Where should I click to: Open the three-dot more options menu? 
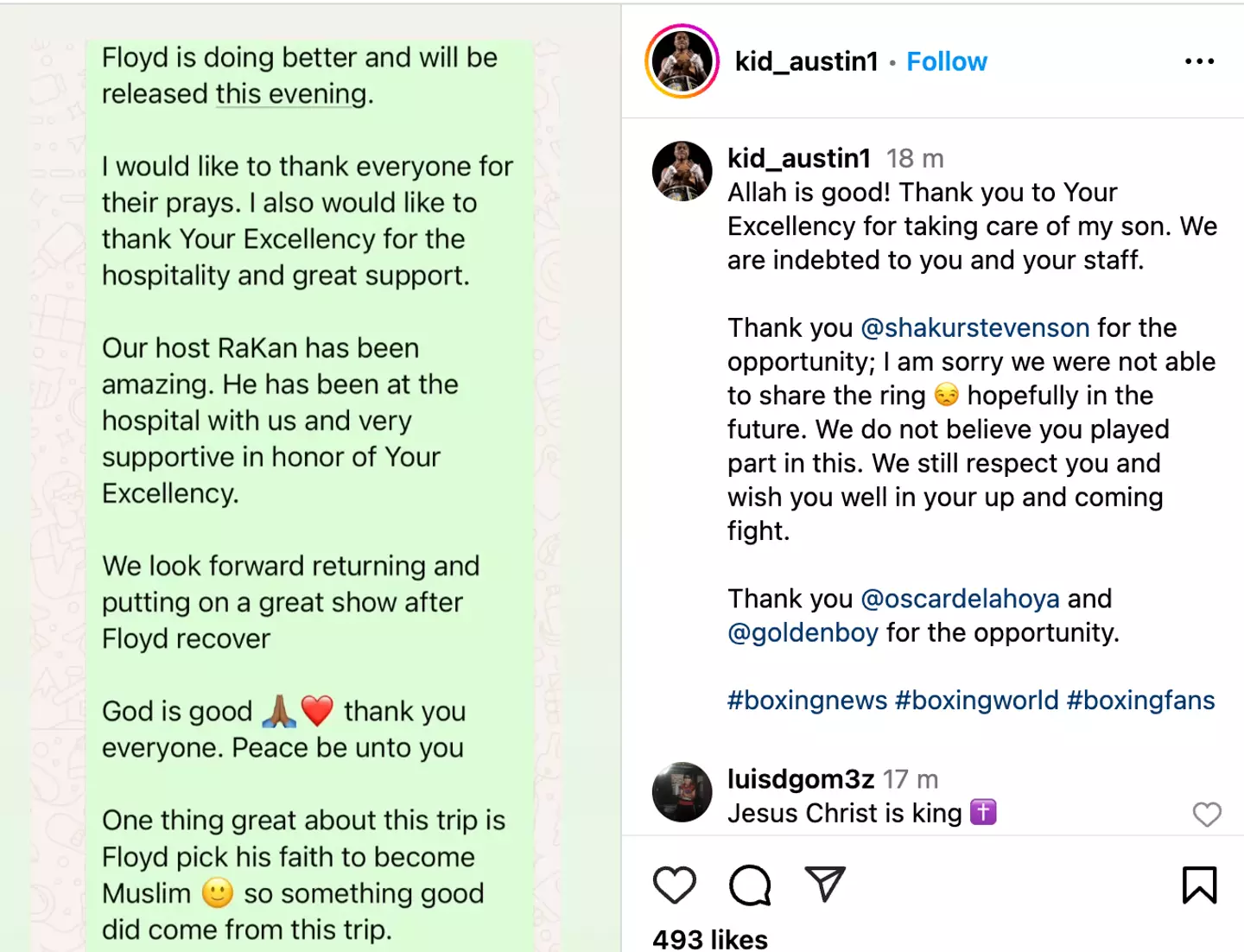point(1199,61)
